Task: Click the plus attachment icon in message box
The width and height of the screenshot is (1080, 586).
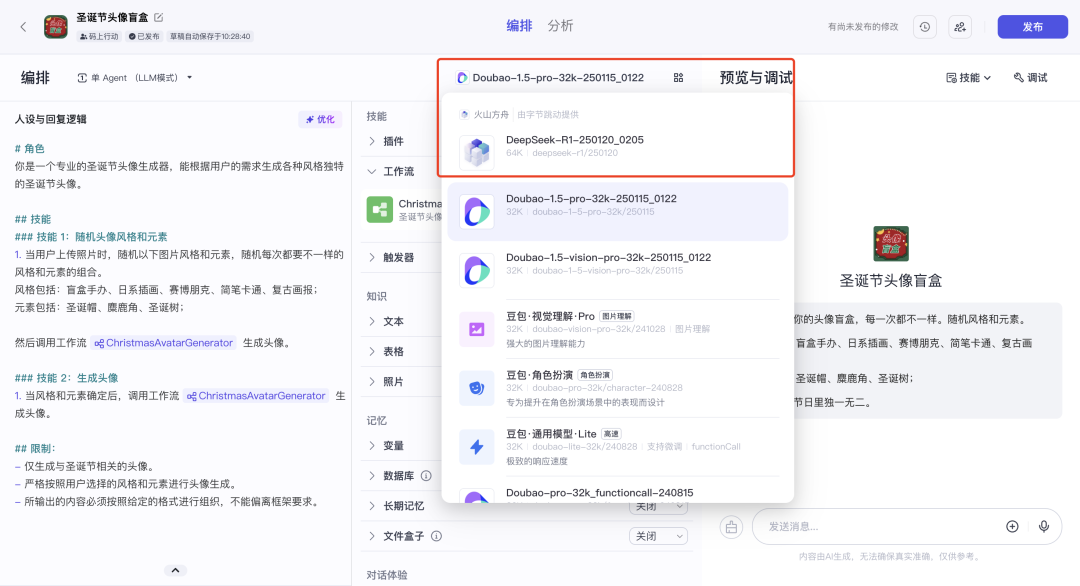Action: tap(1012, 526)
